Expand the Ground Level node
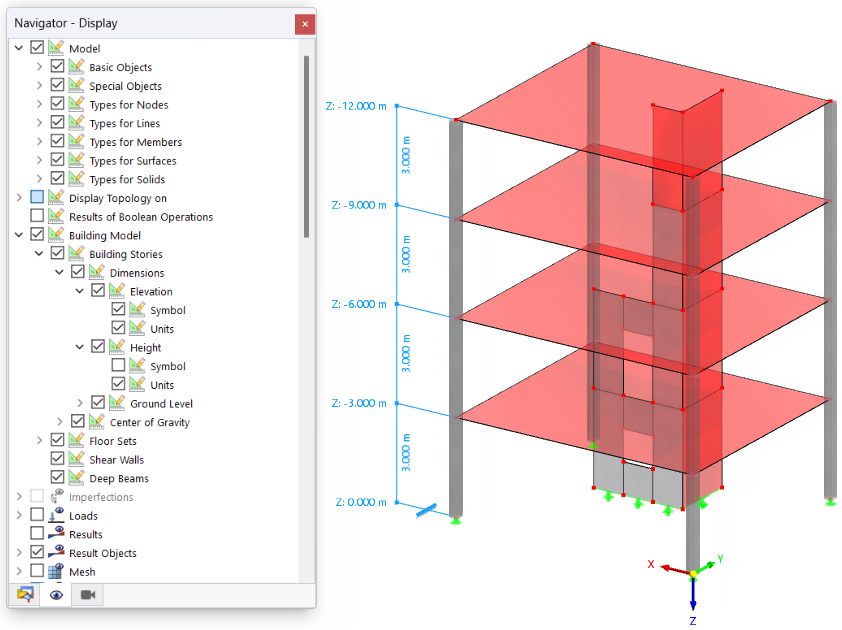The width and height of the screenshot is (842, 630). coord(80,403)
